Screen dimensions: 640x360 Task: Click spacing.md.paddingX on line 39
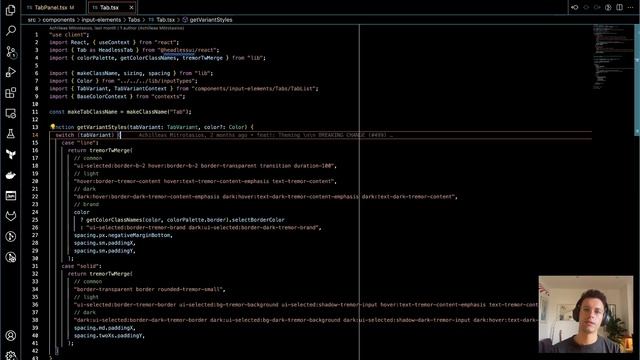(104, 328)
